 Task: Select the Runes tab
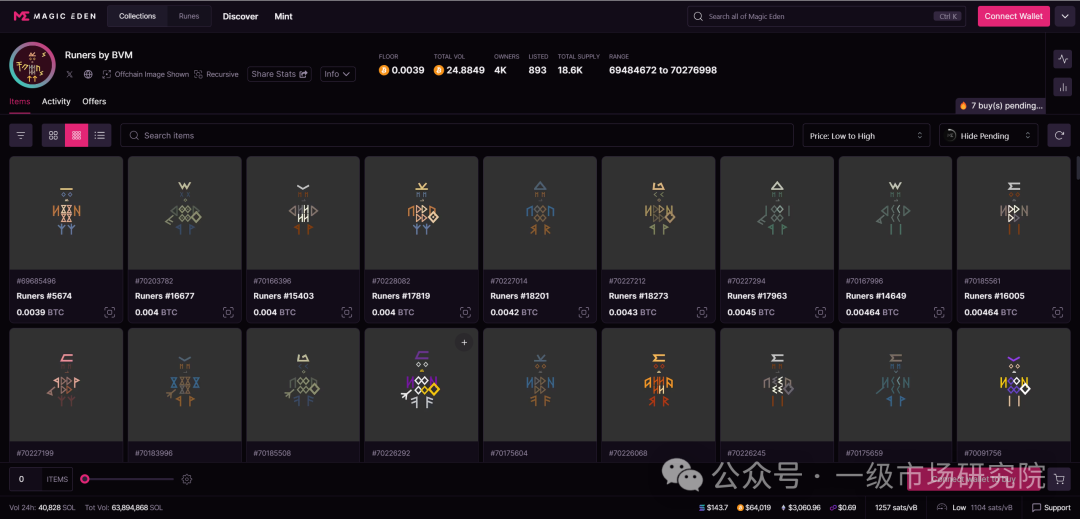point(189,16)
